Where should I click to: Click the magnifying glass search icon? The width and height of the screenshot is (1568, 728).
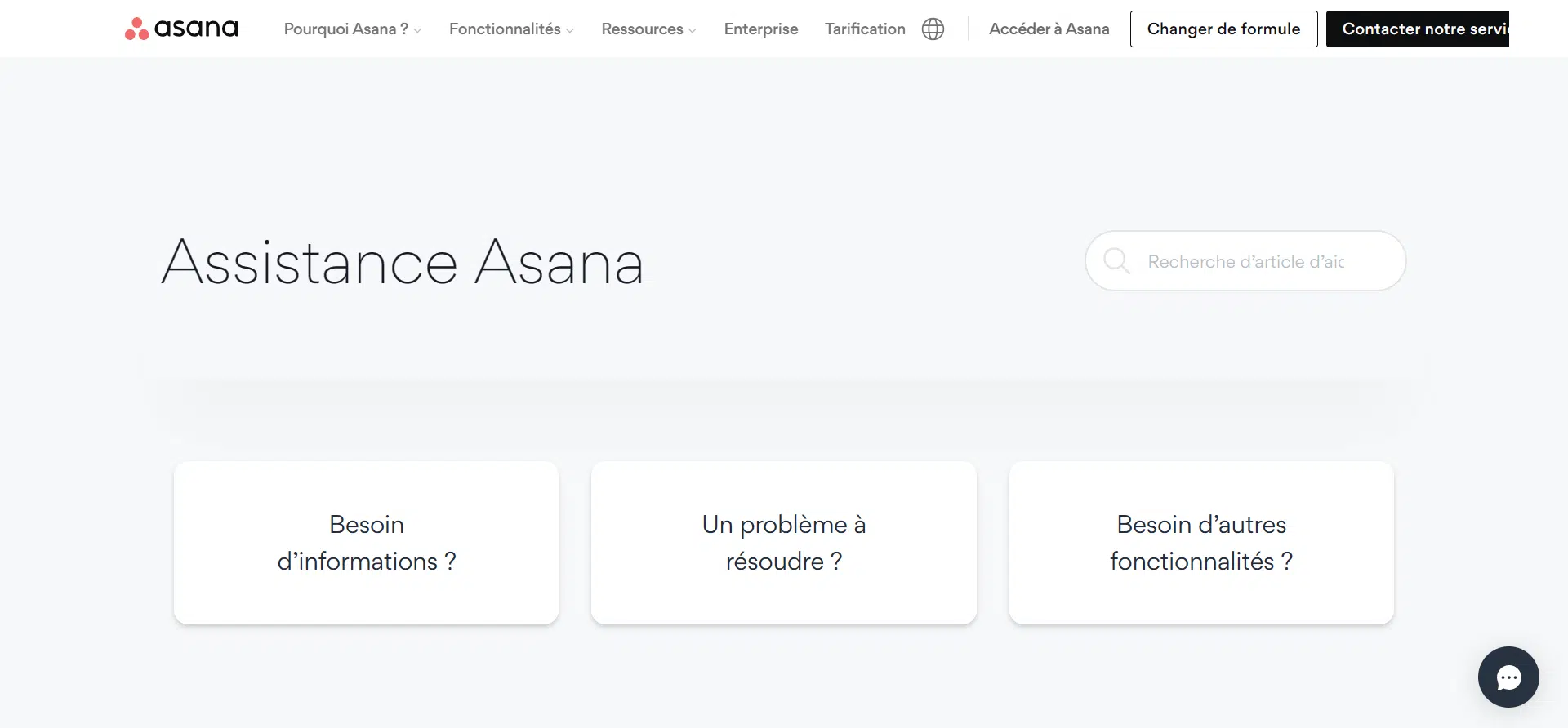[x=1116, y=261]
